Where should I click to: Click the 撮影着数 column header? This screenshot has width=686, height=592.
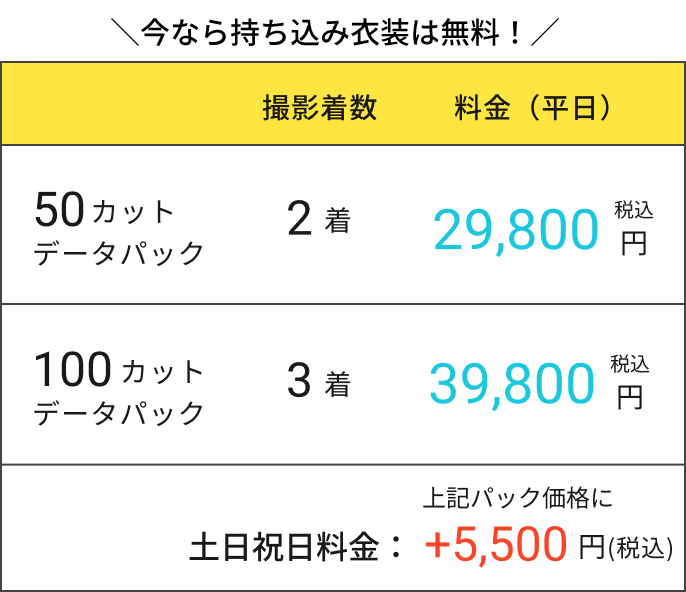tap(320, 108)
